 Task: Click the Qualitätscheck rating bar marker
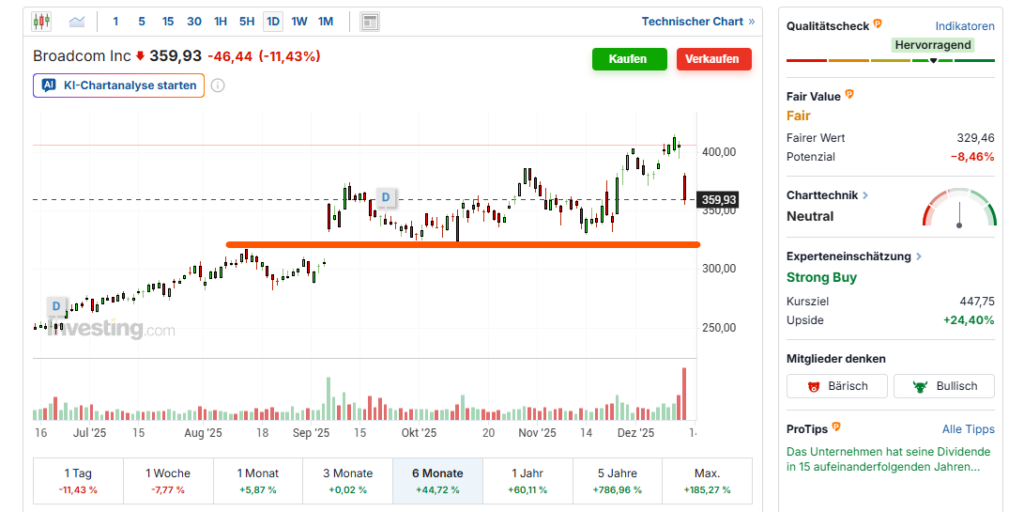tap(933, 60)
